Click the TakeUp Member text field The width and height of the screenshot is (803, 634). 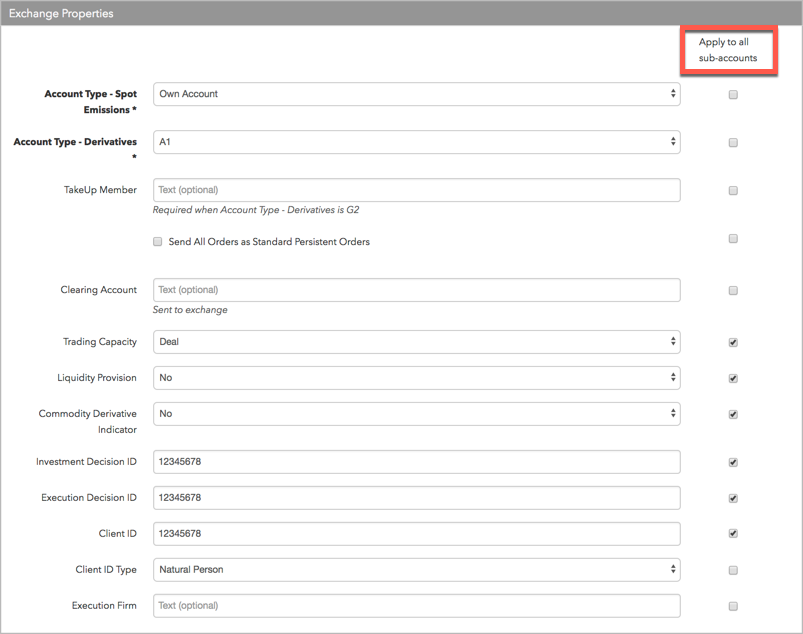point(416,190)
